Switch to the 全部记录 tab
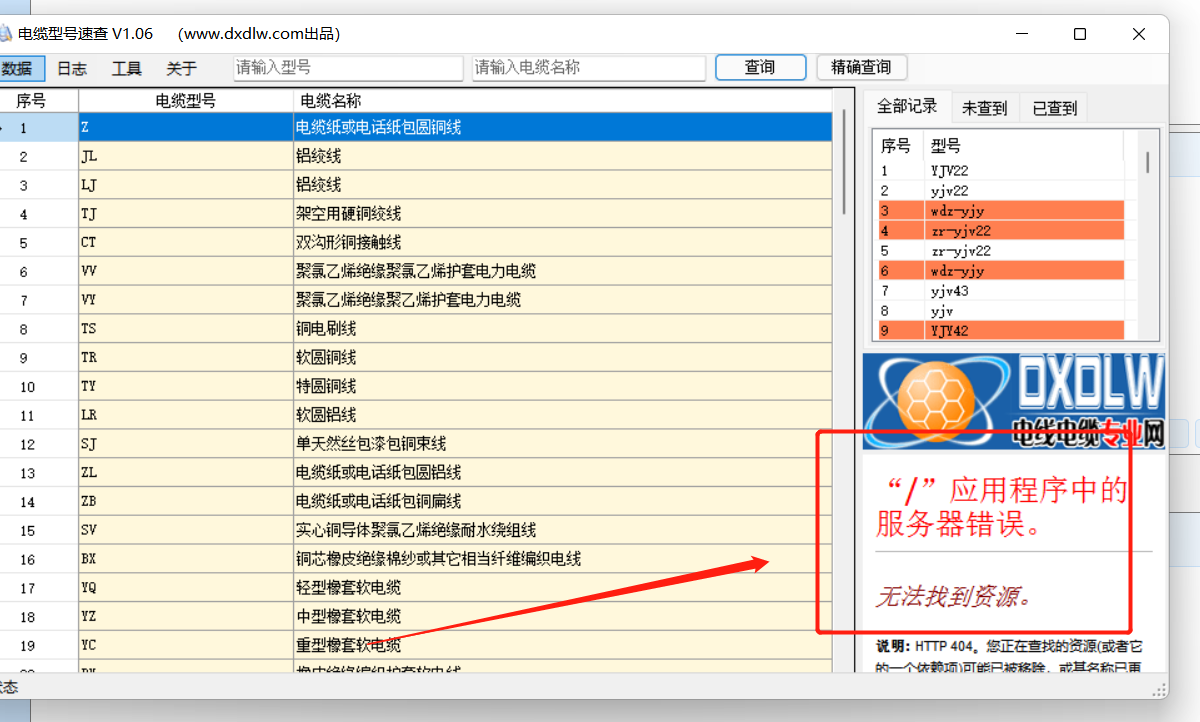 907,107
